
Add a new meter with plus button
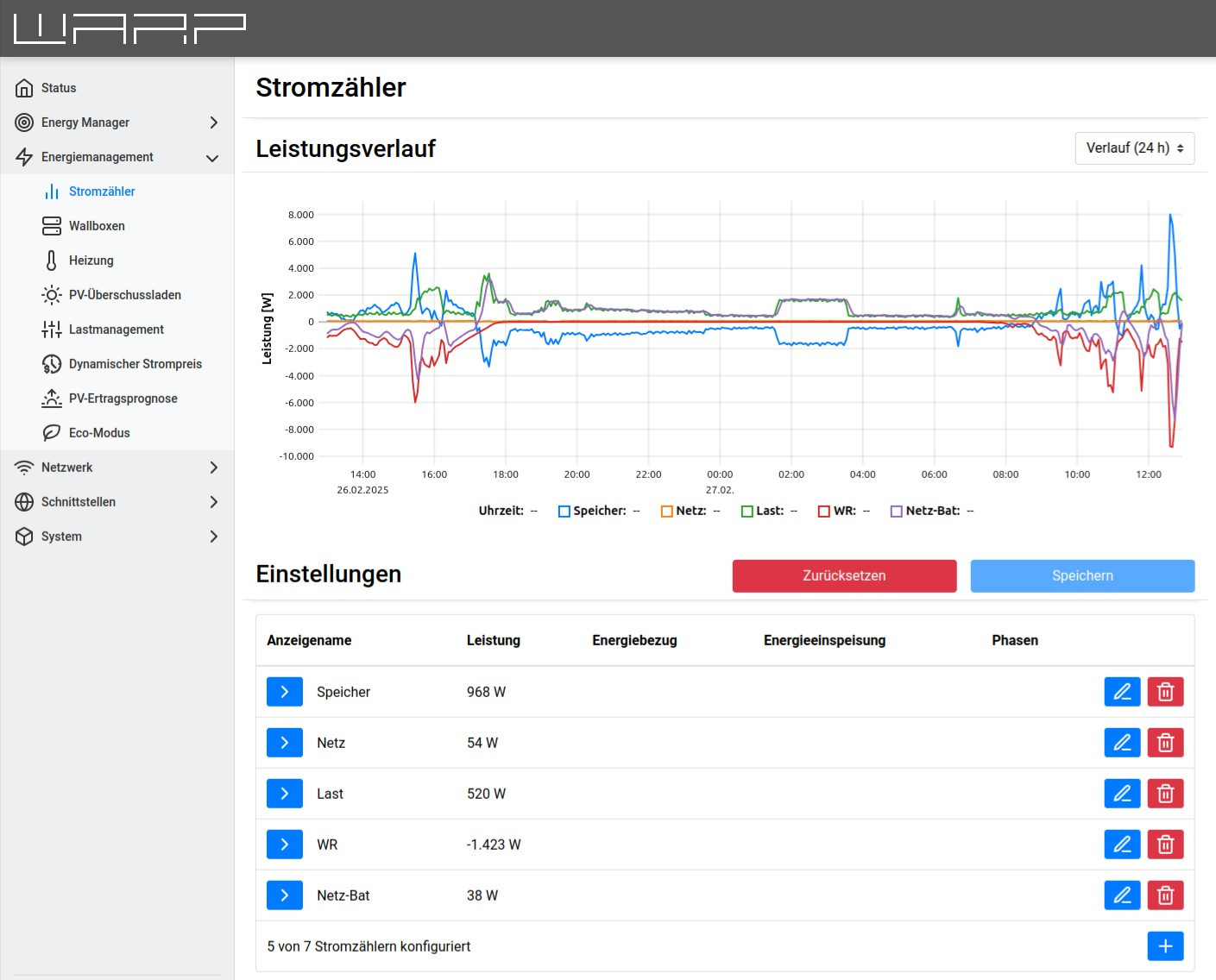1165,946
